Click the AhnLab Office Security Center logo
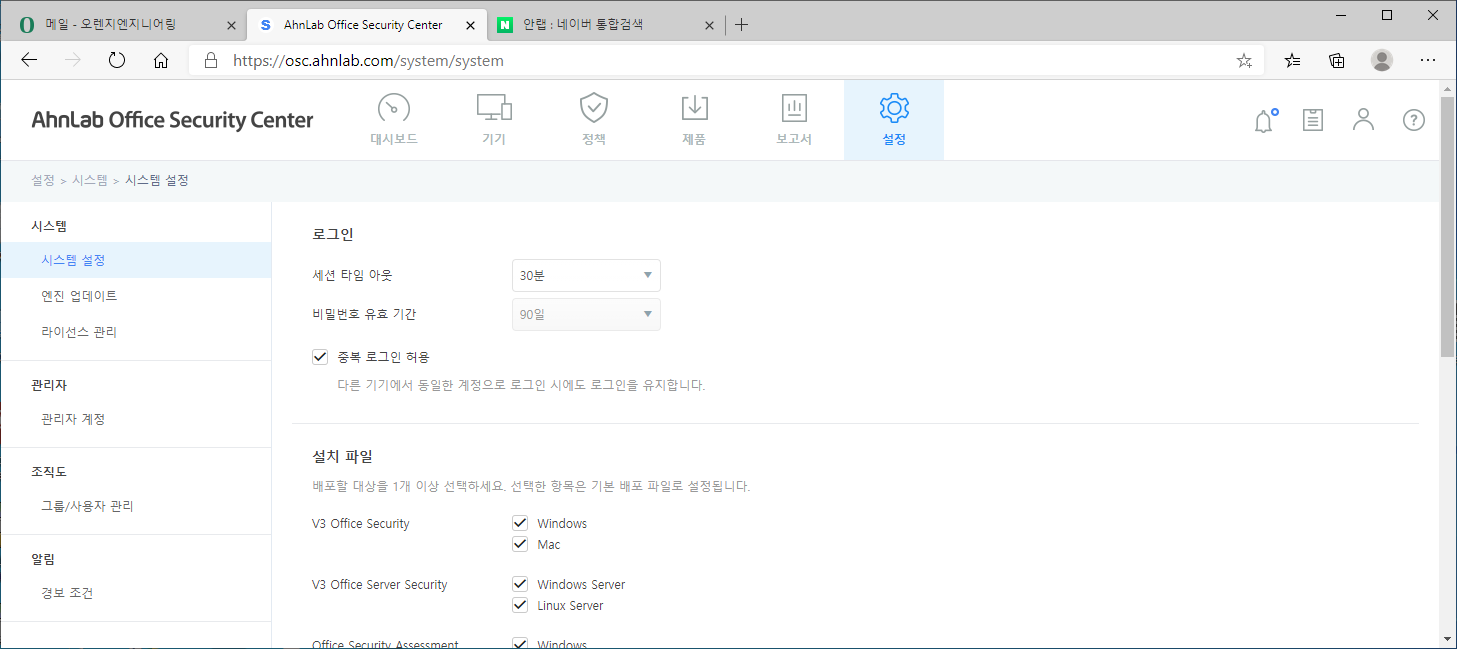1457x649 pixels. point(172,120)
